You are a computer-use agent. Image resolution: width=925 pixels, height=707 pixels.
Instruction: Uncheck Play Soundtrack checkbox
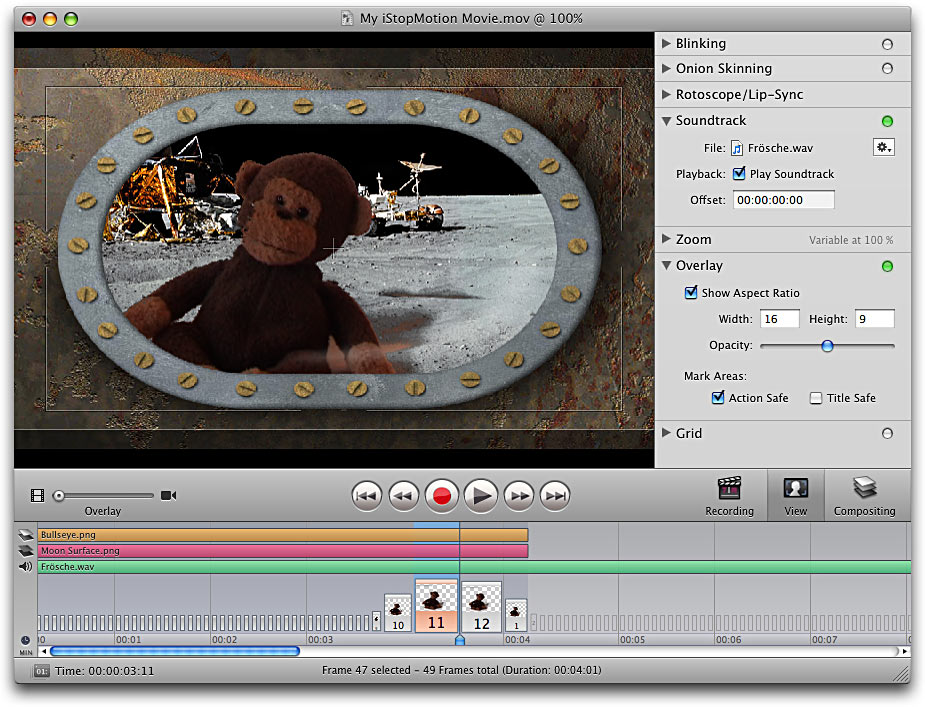pos(739,174)
